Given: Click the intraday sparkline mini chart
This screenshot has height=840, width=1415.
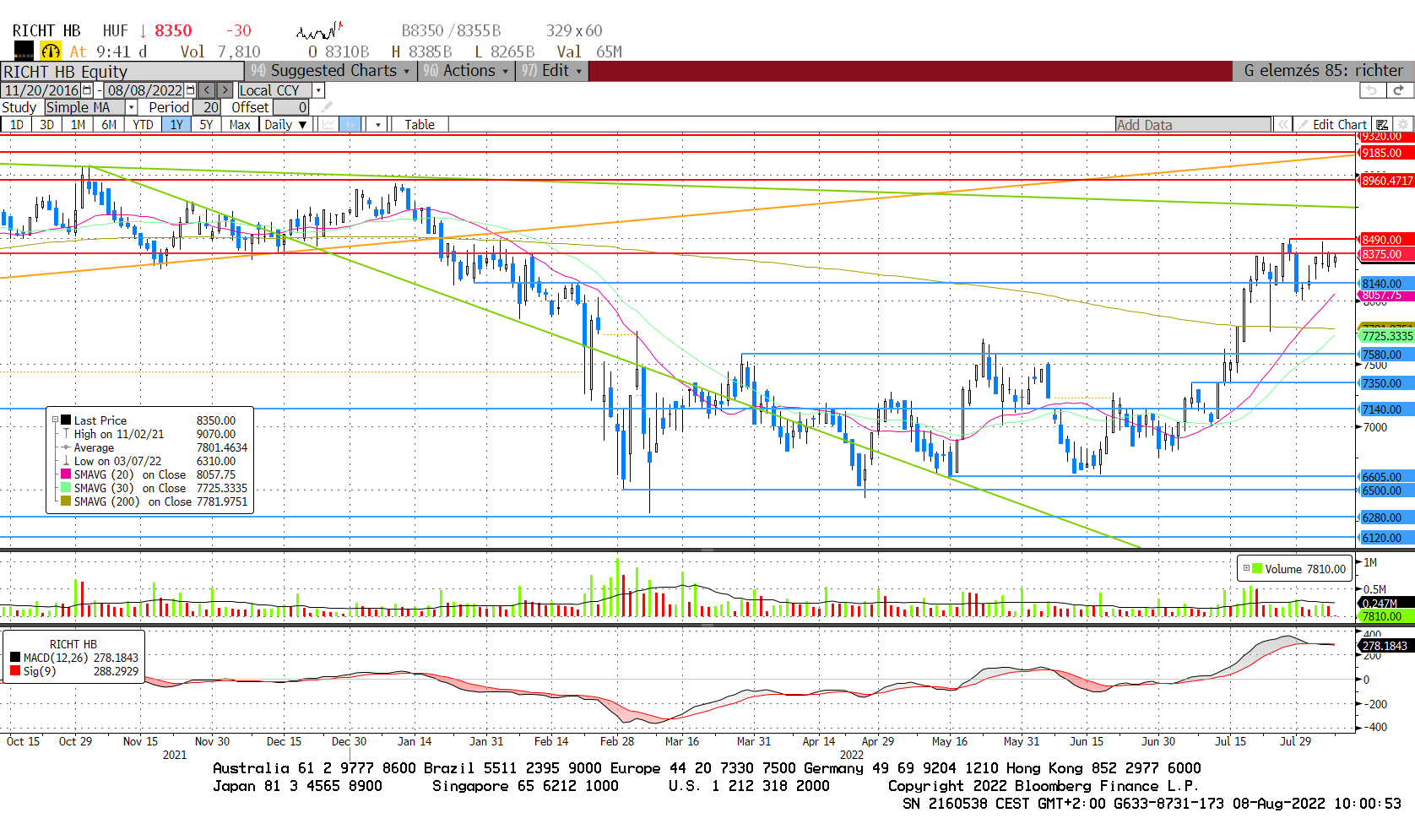Looking at the screenshot, I should (x=318, y=31).
